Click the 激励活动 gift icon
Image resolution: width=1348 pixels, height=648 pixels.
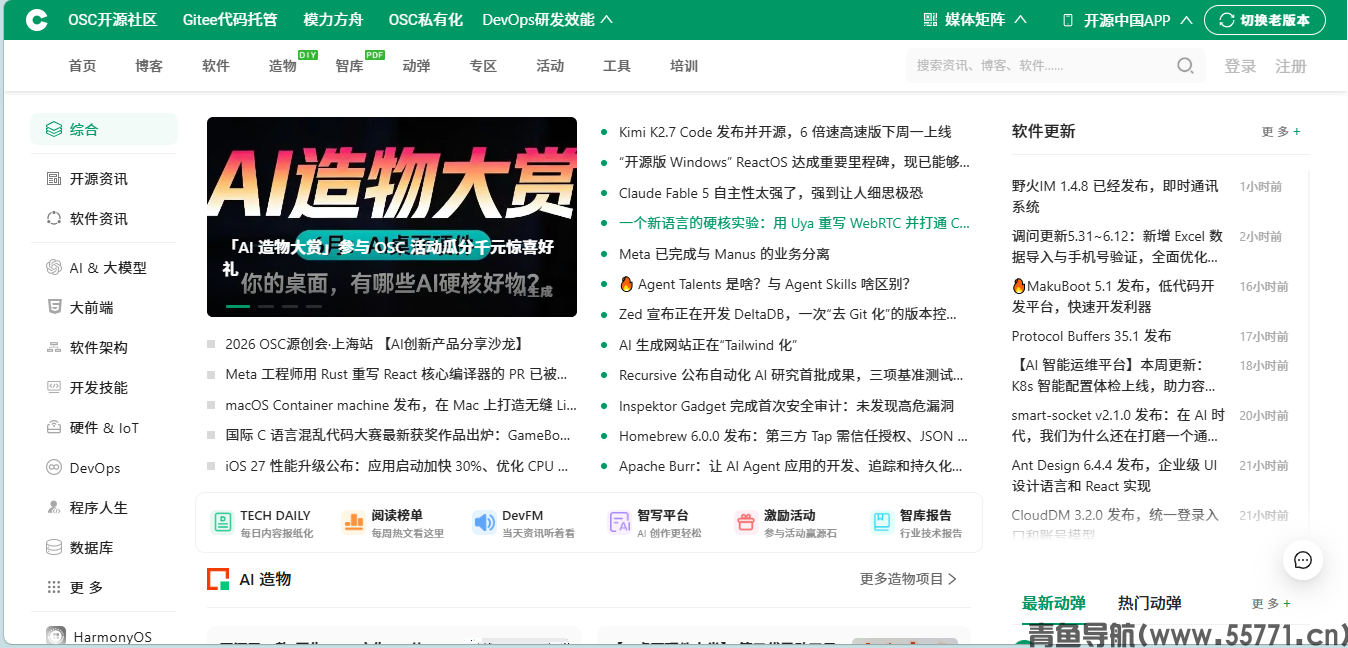point(746,522)
